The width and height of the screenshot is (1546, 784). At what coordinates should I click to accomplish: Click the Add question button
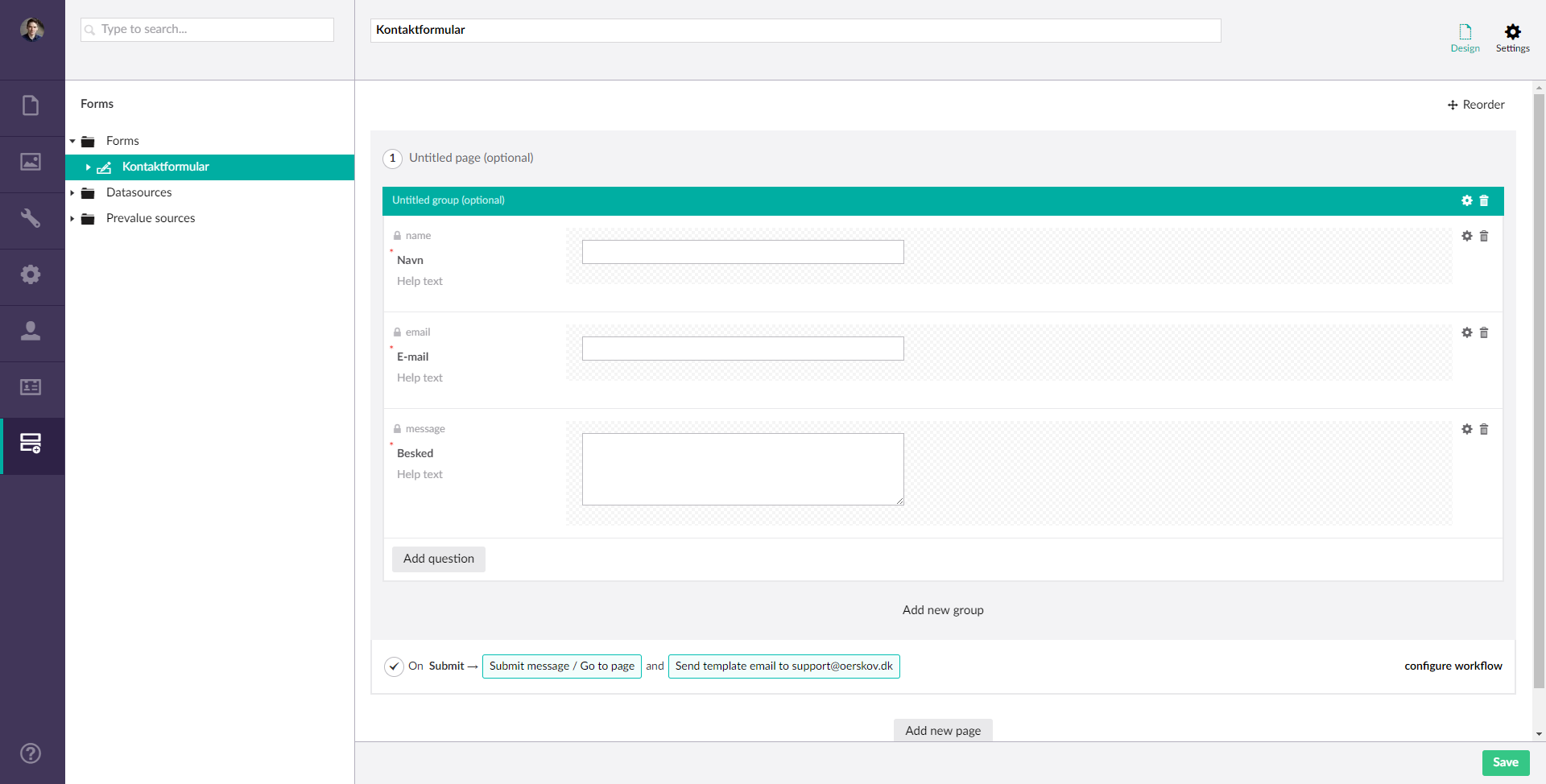pyautogui.click(x=438, y=559)
